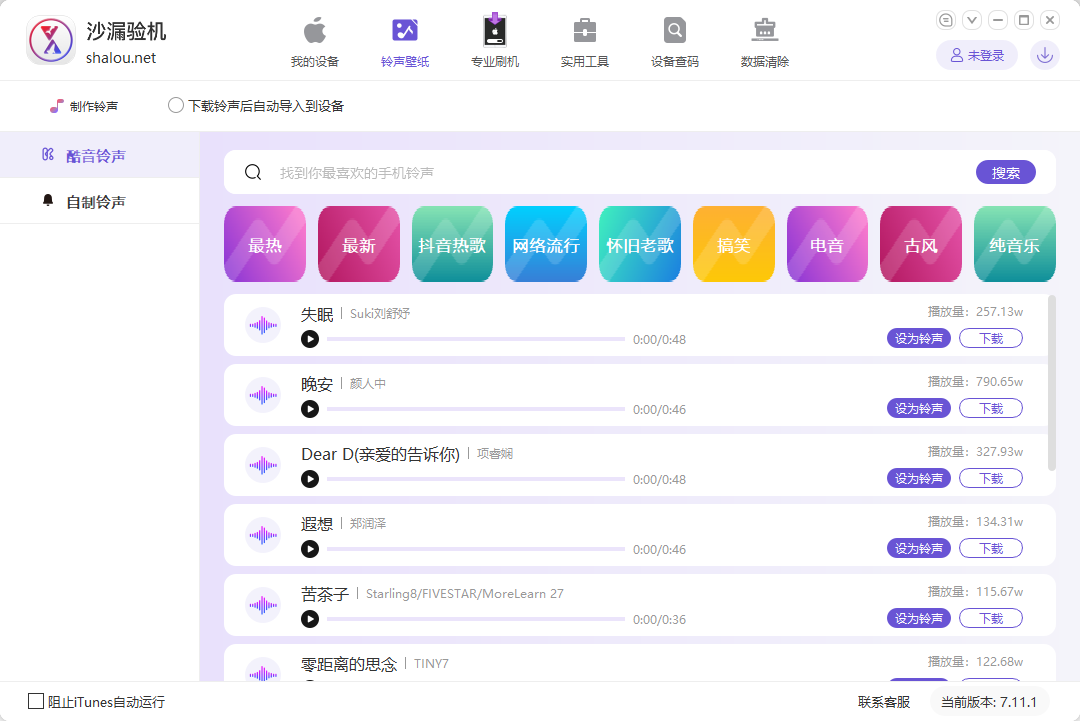This screenshot has height=721, width=1080.
Task: Play the Dear D ringtone
Action: pos(310,479)
